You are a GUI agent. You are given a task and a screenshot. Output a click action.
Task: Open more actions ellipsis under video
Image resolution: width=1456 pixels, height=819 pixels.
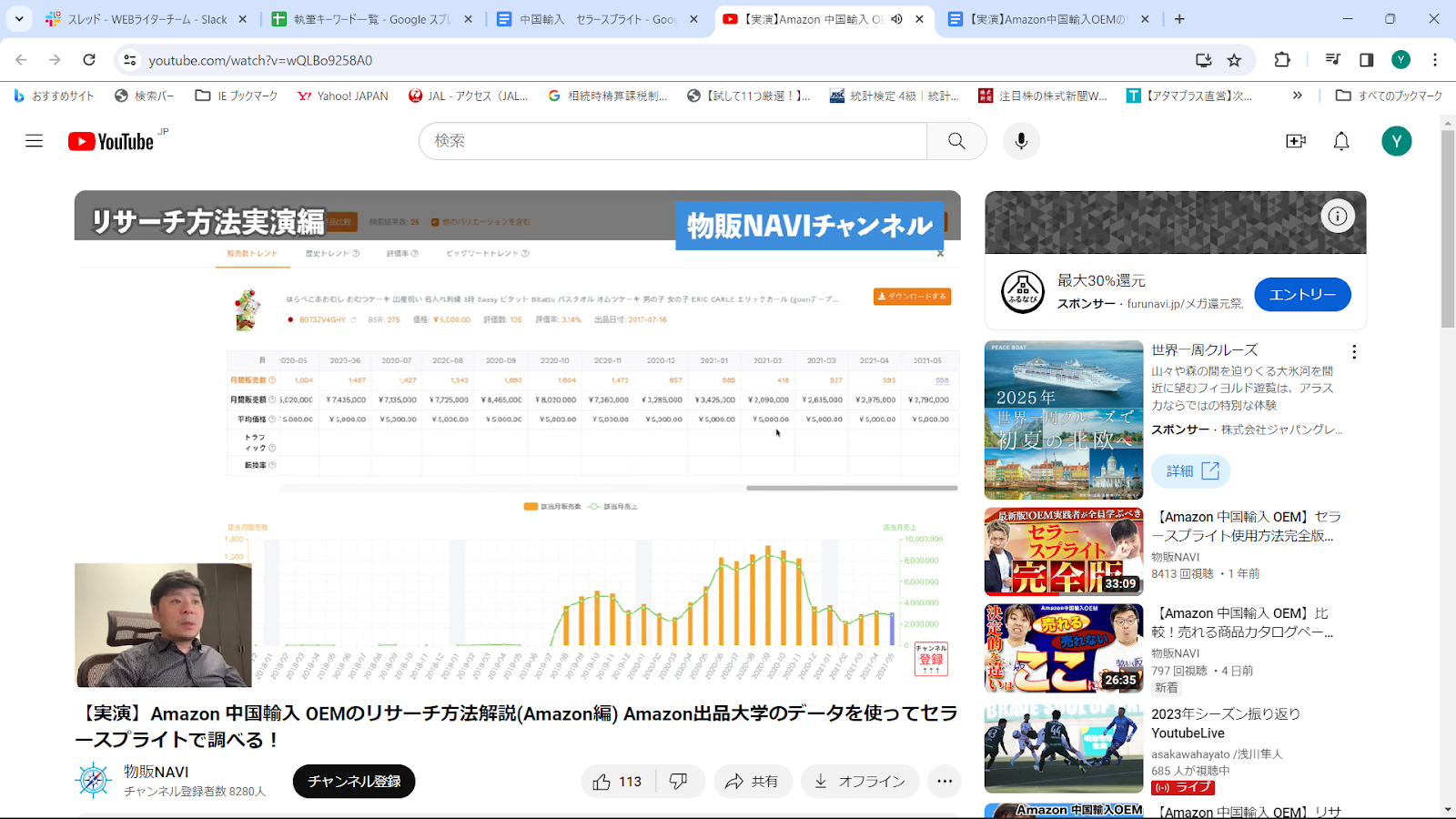tap(945, 782)
